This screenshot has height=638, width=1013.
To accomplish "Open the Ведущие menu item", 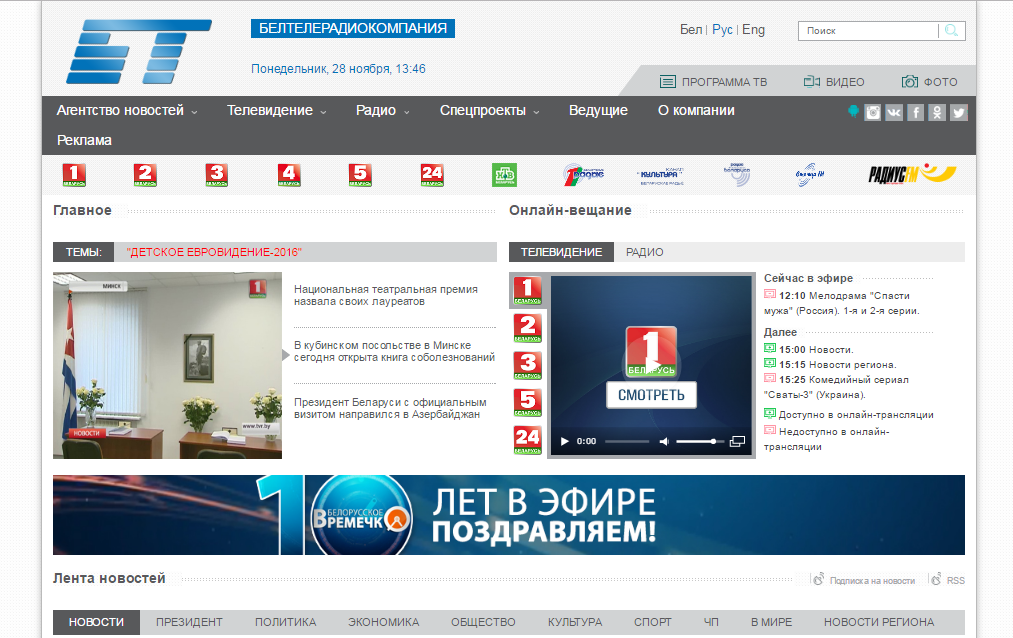I will [x=598, y=110].
